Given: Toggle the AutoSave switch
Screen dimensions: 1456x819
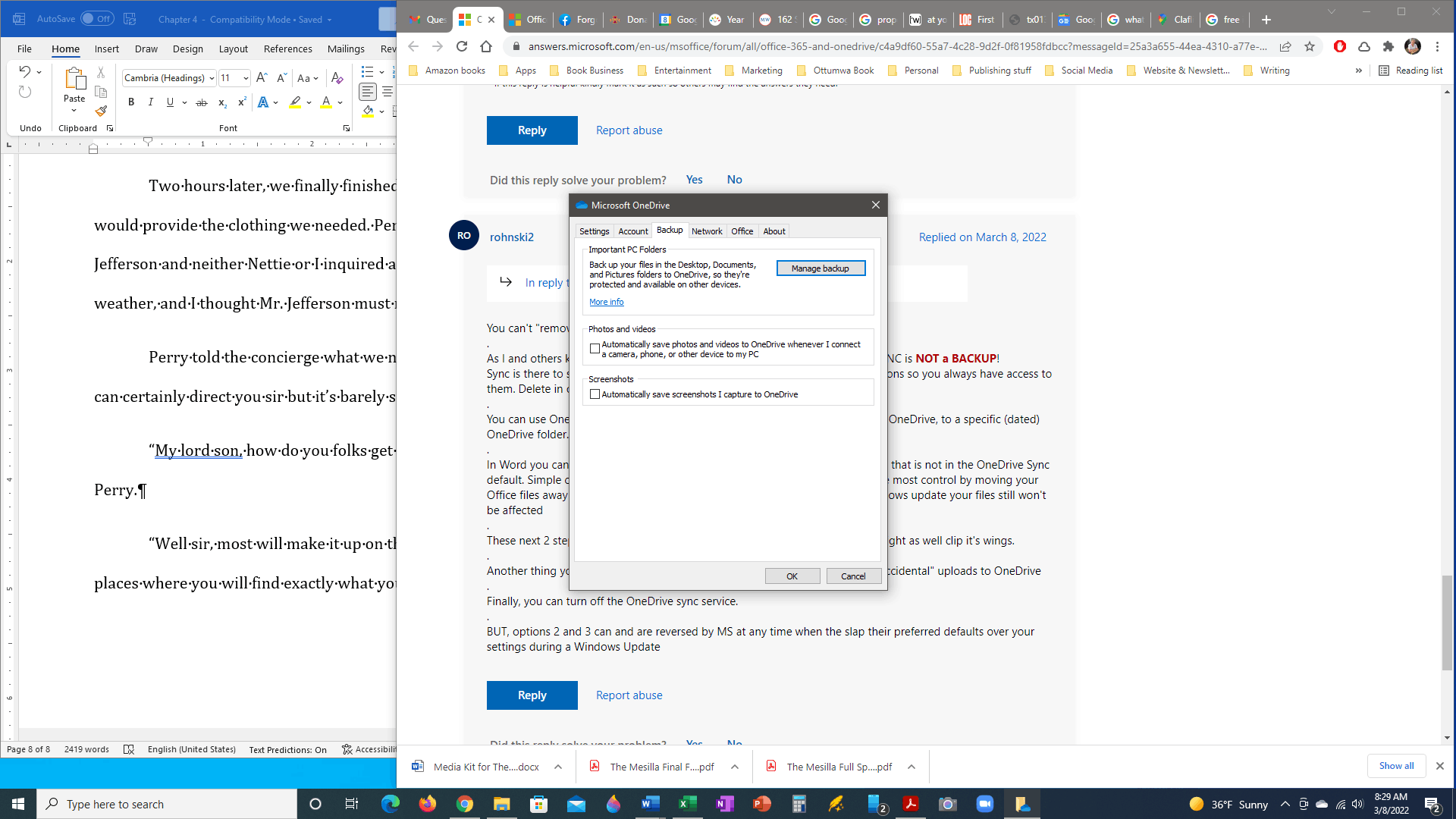Looking at the screenshot, I should (x=97, y=19).
